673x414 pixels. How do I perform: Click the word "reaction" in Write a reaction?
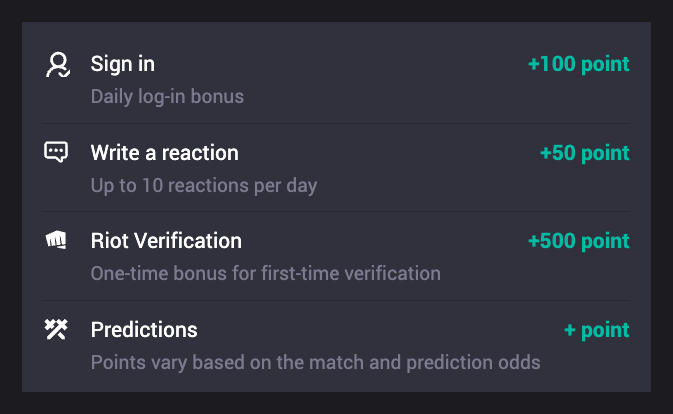[x=200, y=153]
